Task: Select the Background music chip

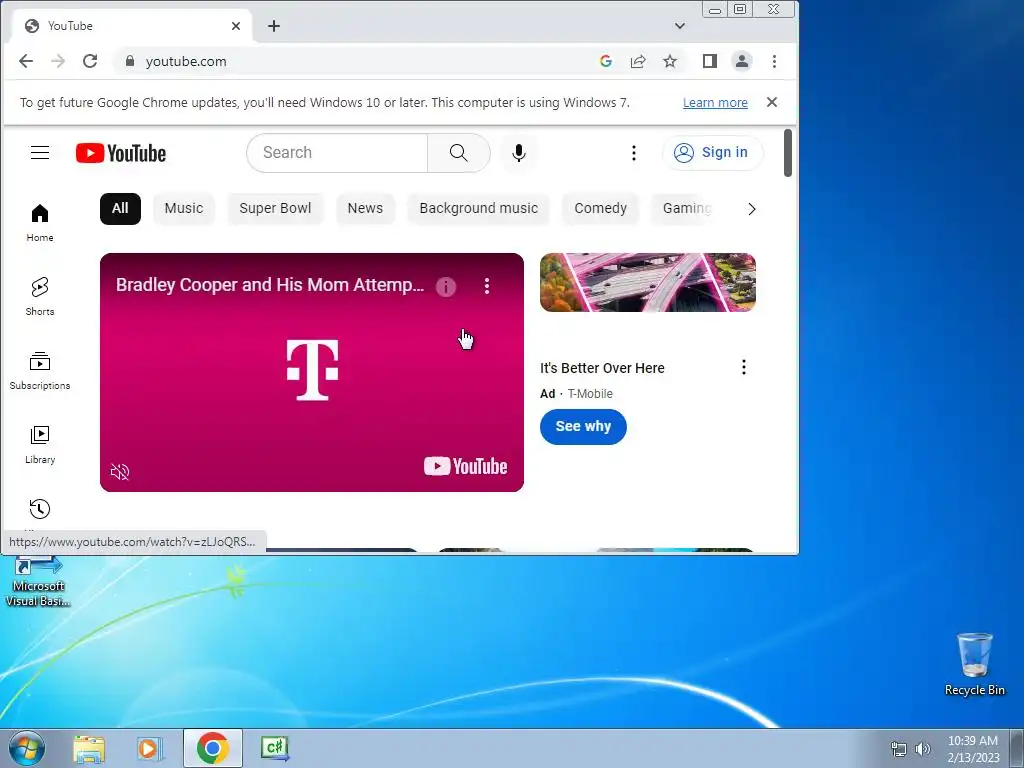Action: coord(479,208)
